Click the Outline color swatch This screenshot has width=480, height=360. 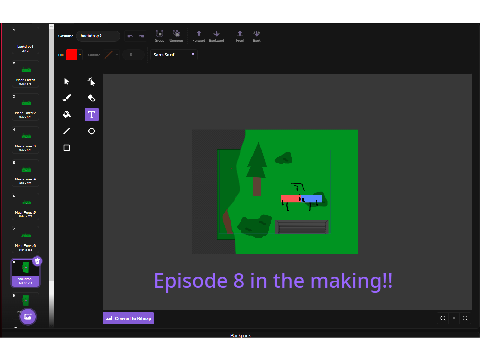pos(109,55)
